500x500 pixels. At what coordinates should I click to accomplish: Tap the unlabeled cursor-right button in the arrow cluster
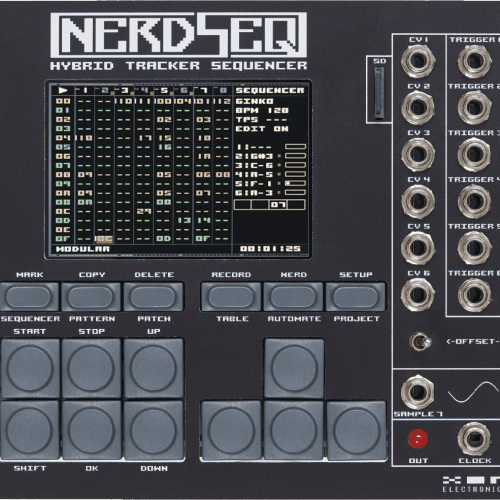pos(356,431)
